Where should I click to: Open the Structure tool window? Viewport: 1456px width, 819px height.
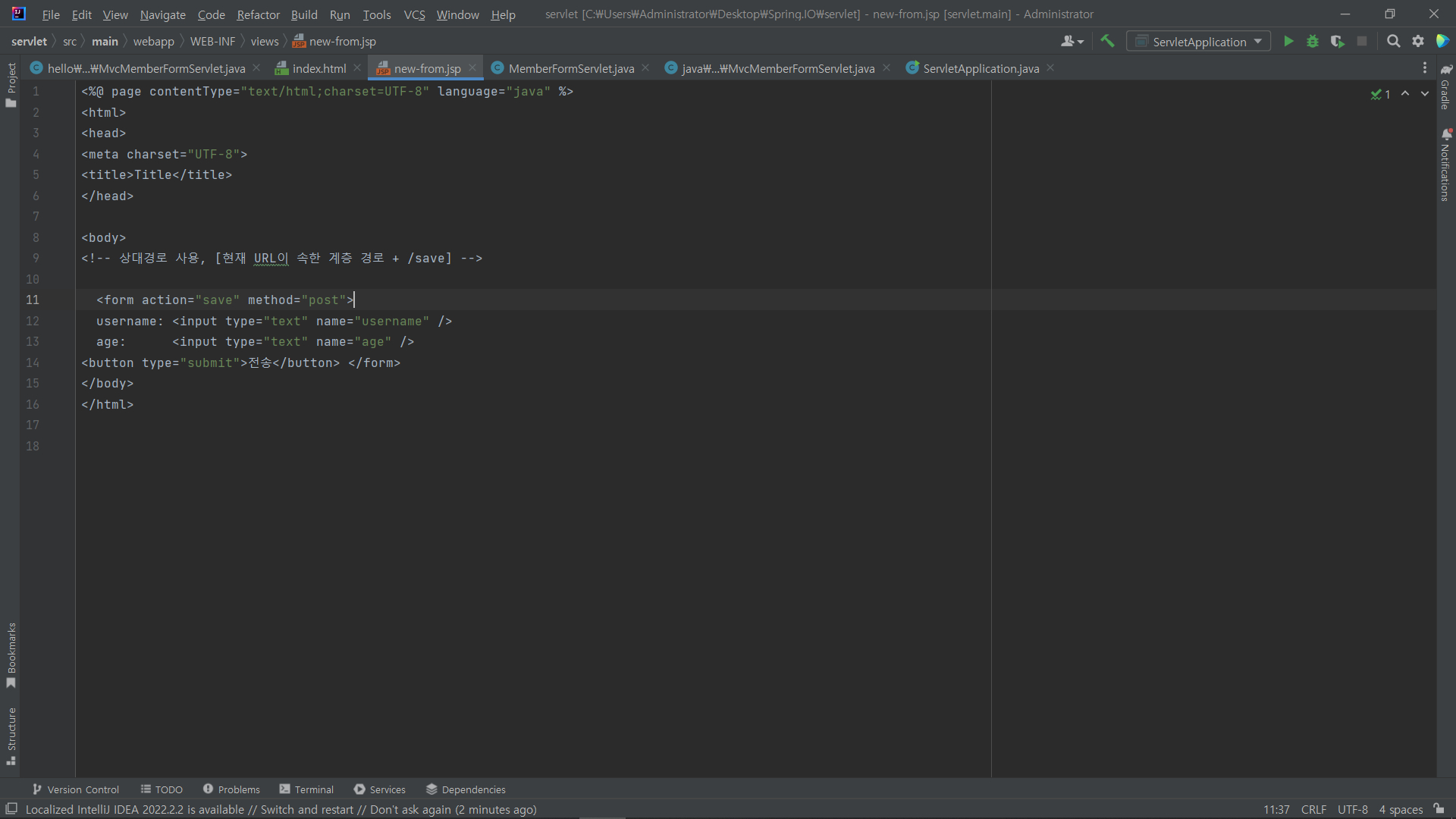click(11, 736)
